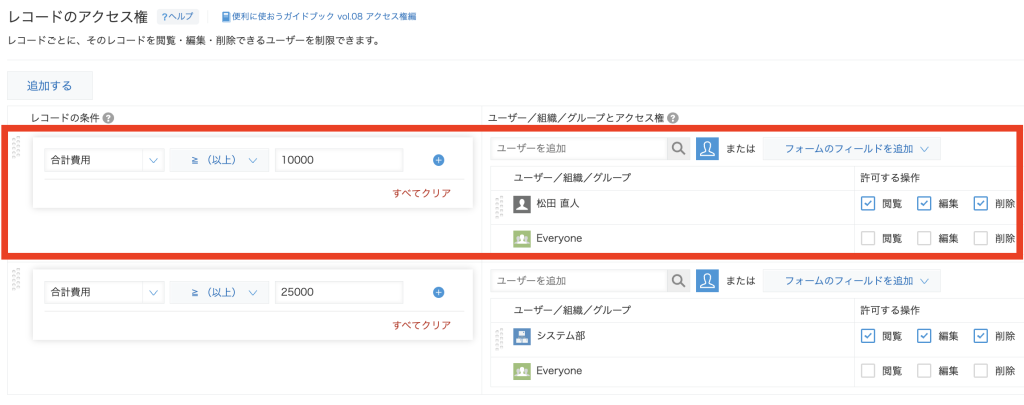1024x405 pixels.
Task: Click the search magnifier in the first user field
Action: (678, 148)
